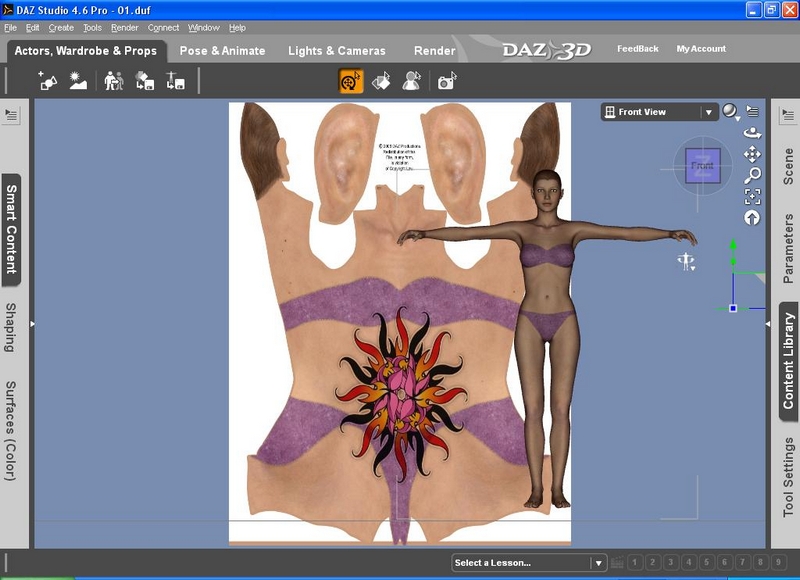
Task: Select the region navigator figure tool
Action: tap(411, 81)
